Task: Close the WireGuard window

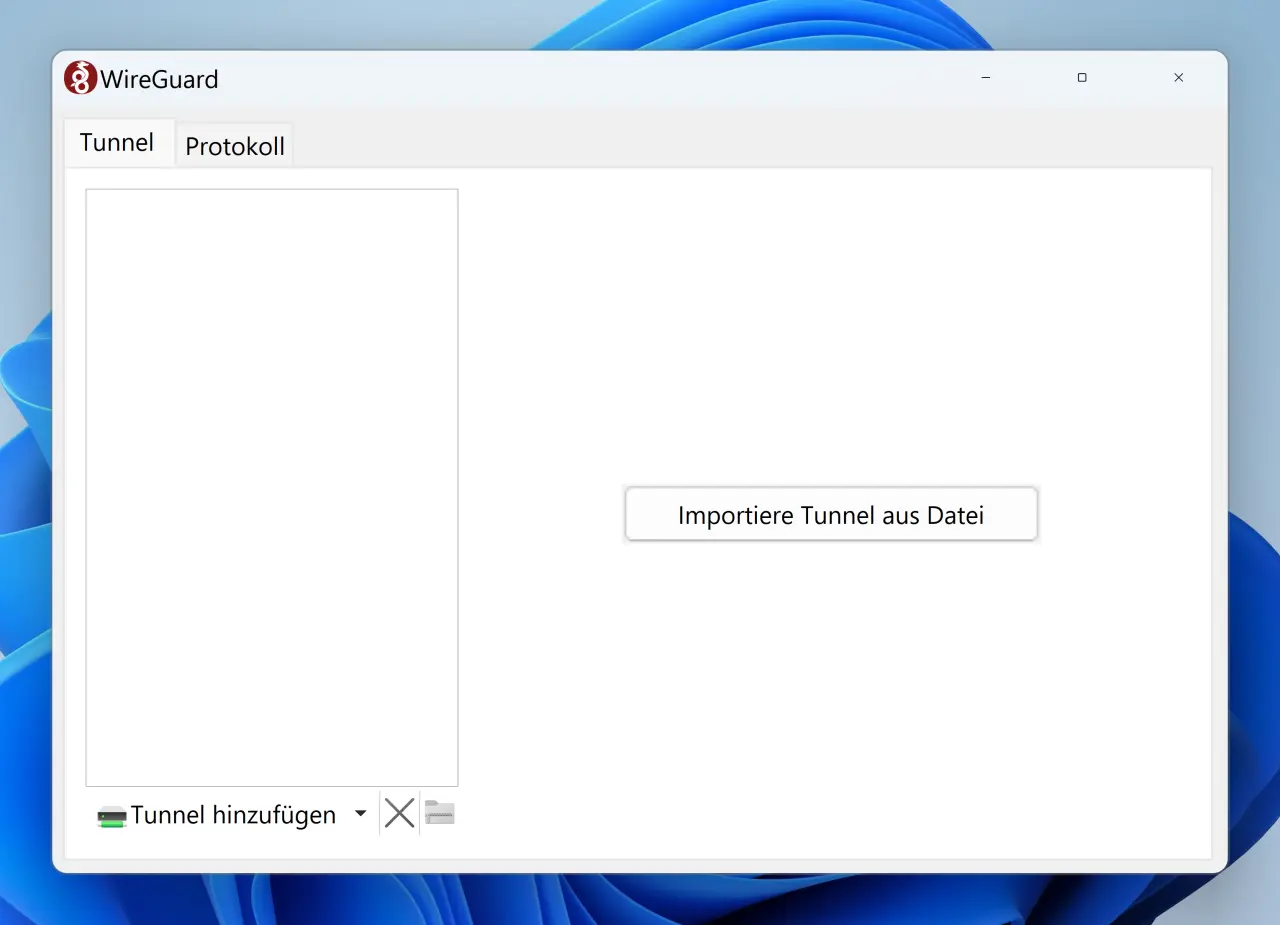Action: (1178, 78)
